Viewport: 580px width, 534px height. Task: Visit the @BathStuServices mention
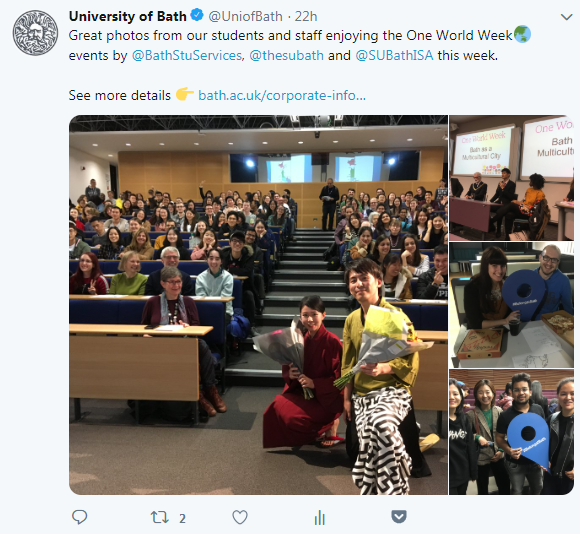(x=187, y=55)
